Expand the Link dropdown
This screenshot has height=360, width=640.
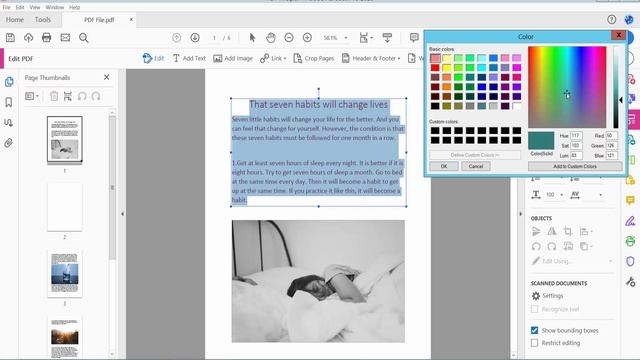pyautogui.click(x=285, y=59)
